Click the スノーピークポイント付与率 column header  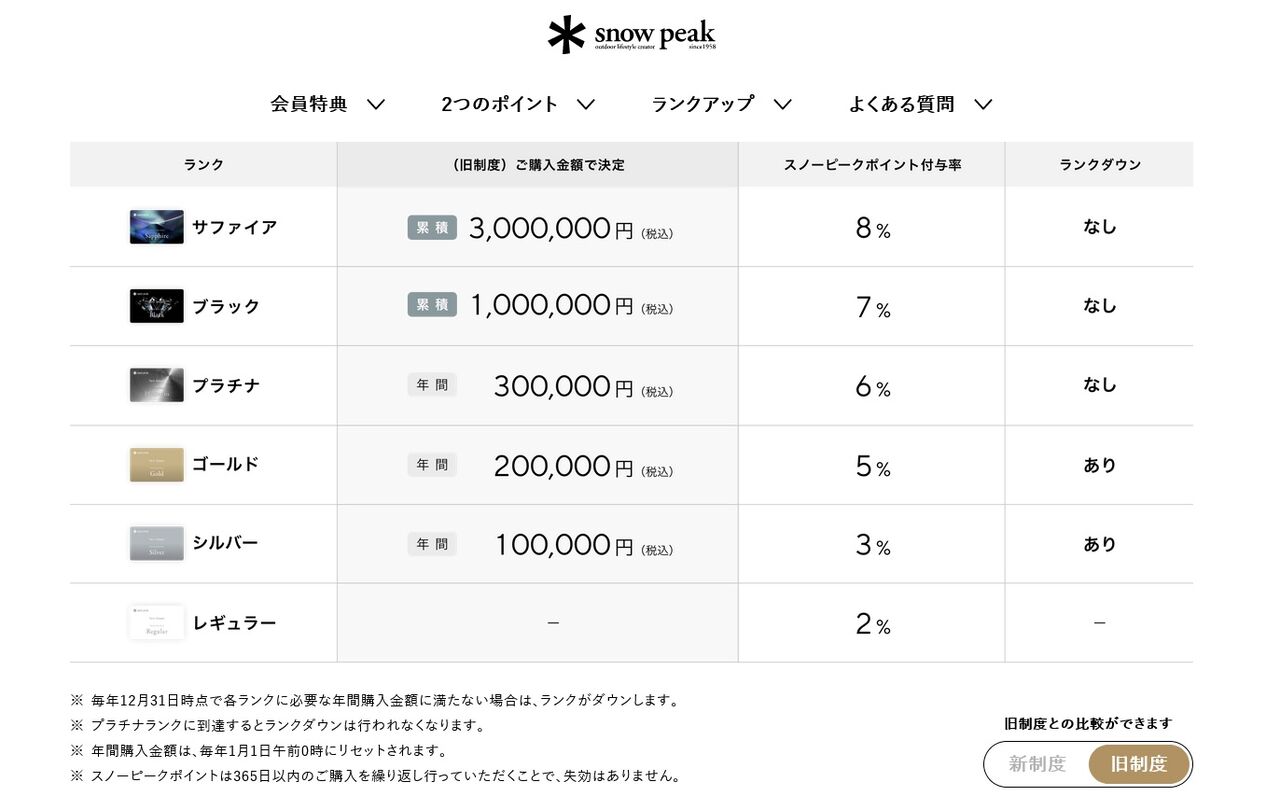(x=872, y=165)
